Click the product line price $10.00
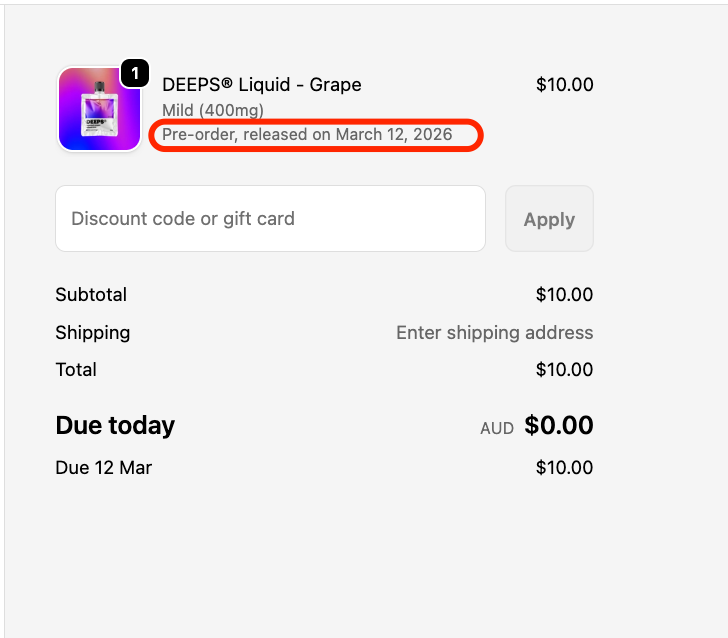The image size is (728, 638). pyautogui.click(x=564, y=85)
